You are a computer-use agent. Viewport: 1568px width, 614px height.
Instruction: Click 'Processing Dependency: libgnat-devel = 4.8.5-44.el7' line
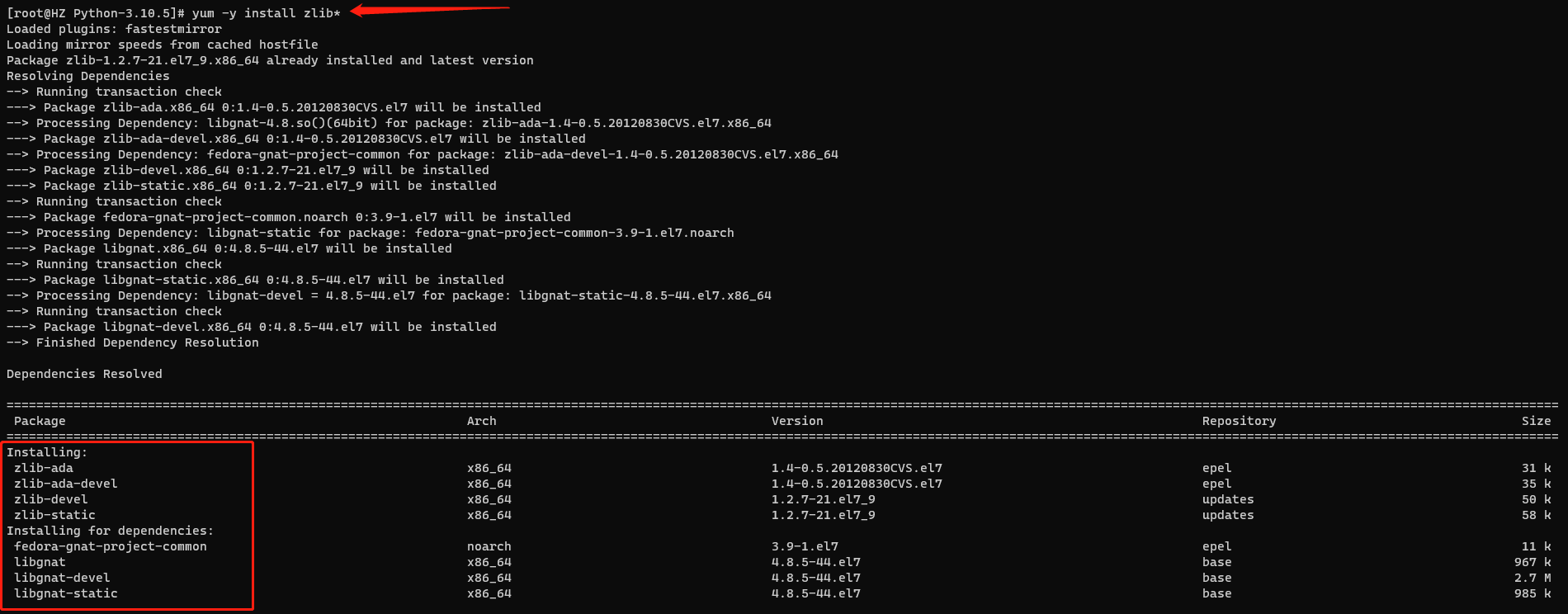click(x=389, y=295)
